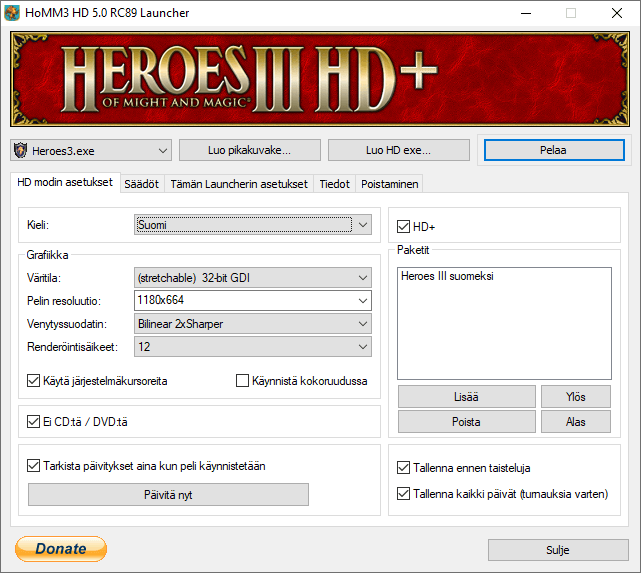This screenshot has height=573, width=641.
Task: Open the Tämän Launcherin asetukset tab
Action: [x=239, y=184]
